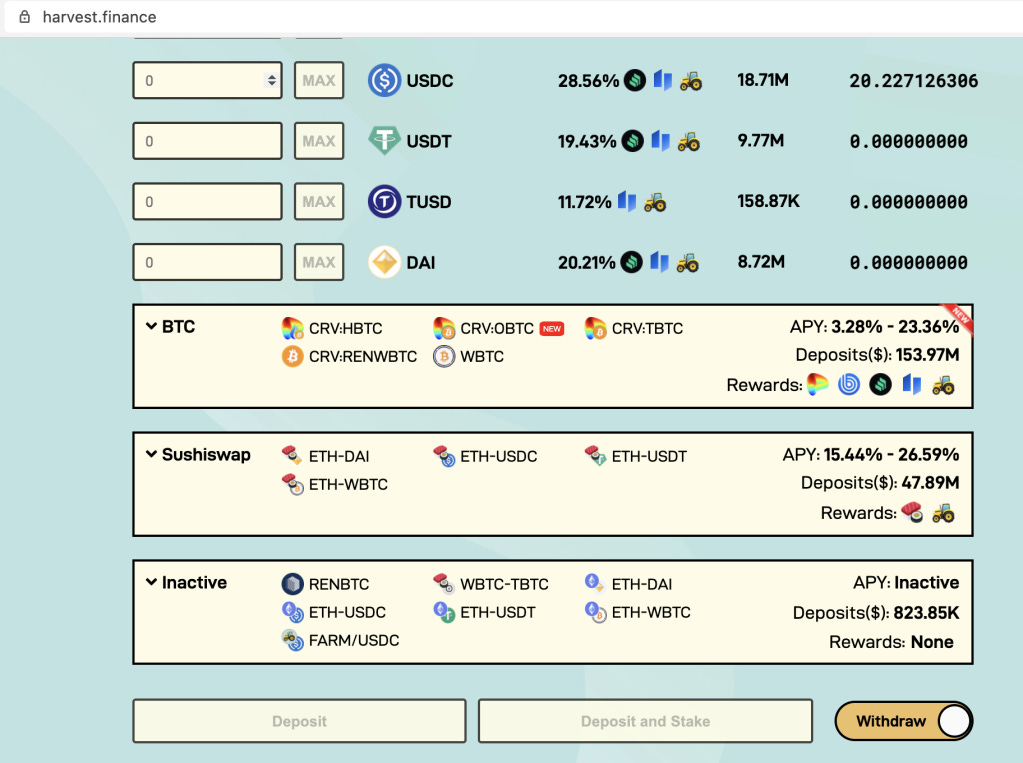Click the FARM/USDC pair icon
Image resolution: width=1023 pixels, height=763 pixels.
pos(292,640)
